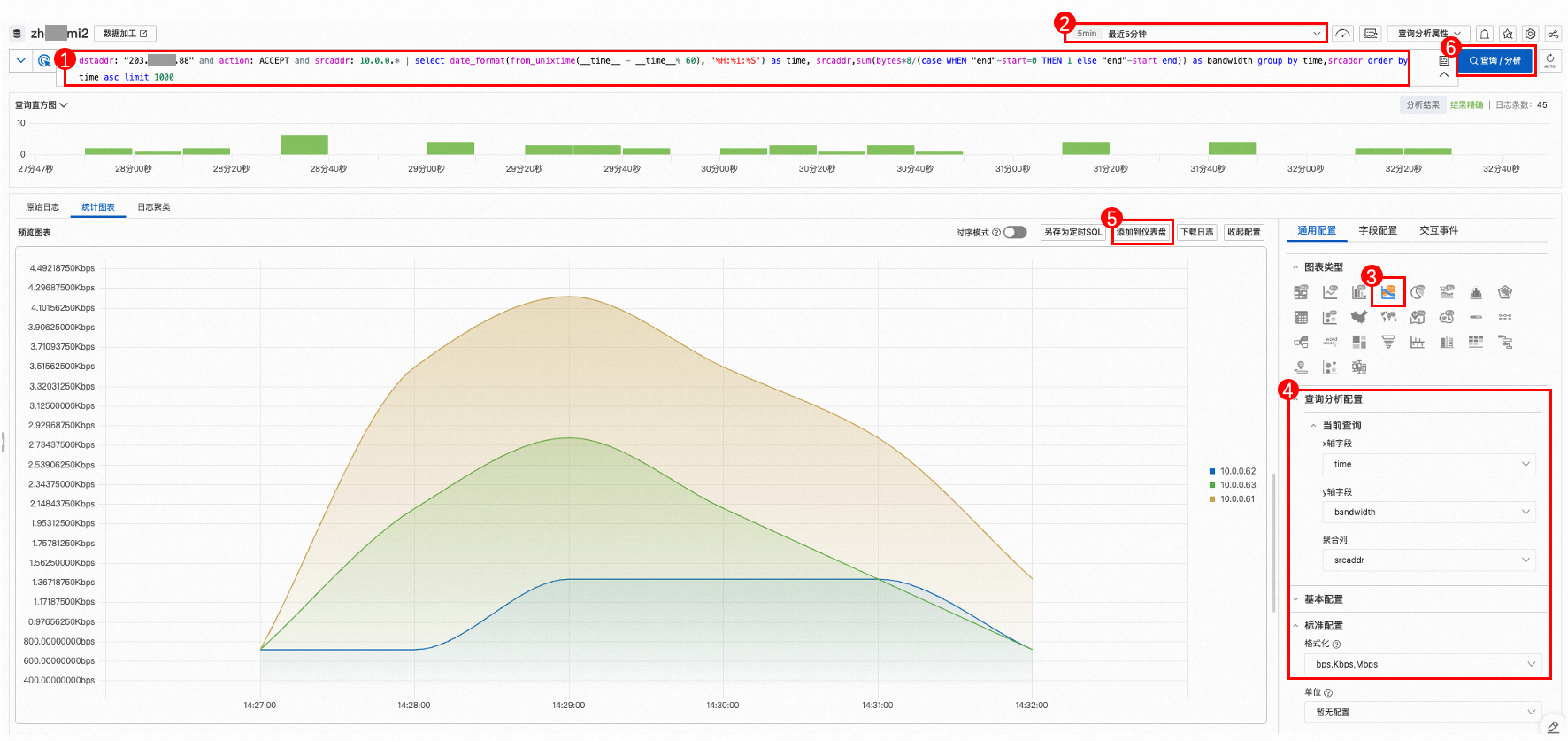1568x741 pixels.
Task: Open the 聚合列 srcaddr dropdown
Action: (1429, 560)
